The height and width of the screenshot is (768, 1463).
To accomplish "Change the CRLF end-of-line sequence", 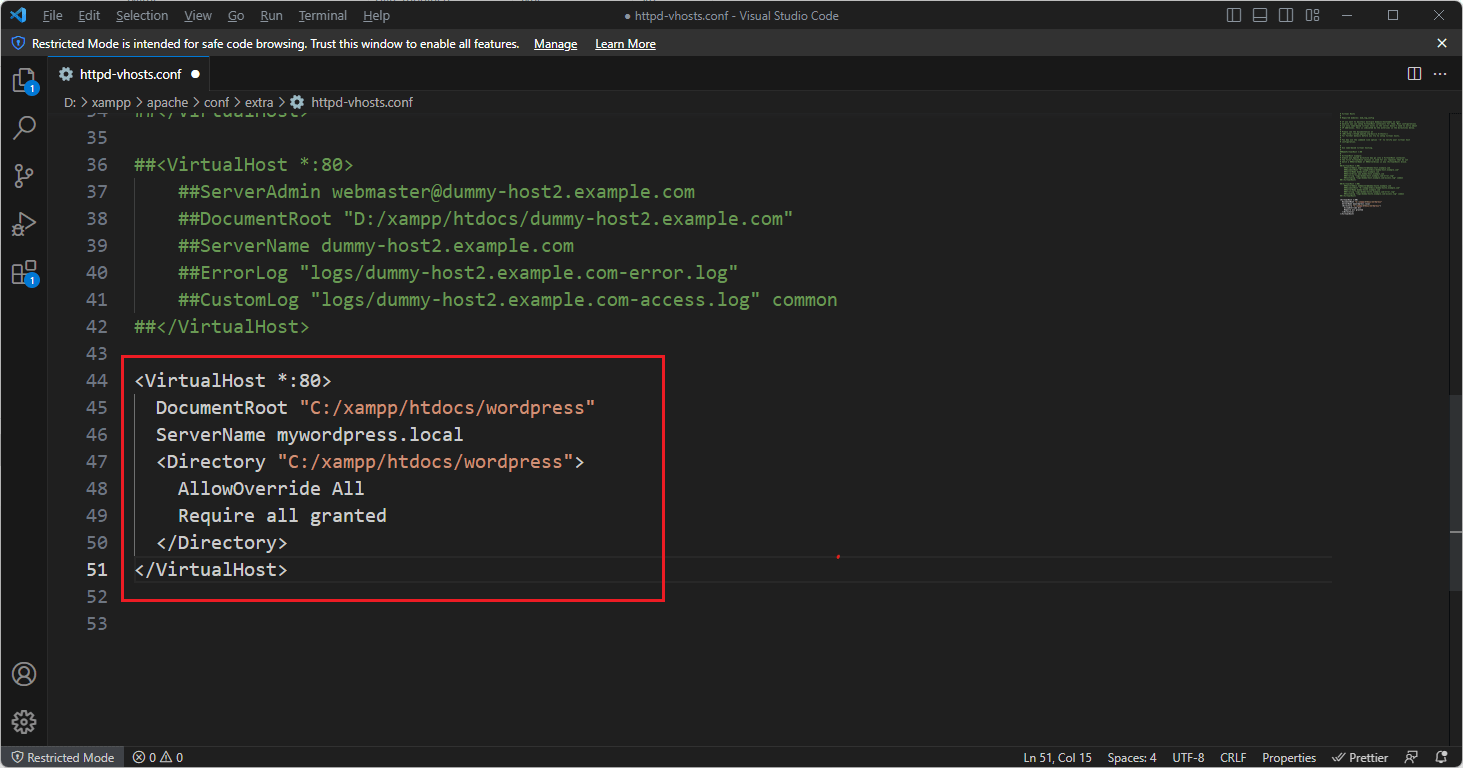I will [x=1232, y=757].
